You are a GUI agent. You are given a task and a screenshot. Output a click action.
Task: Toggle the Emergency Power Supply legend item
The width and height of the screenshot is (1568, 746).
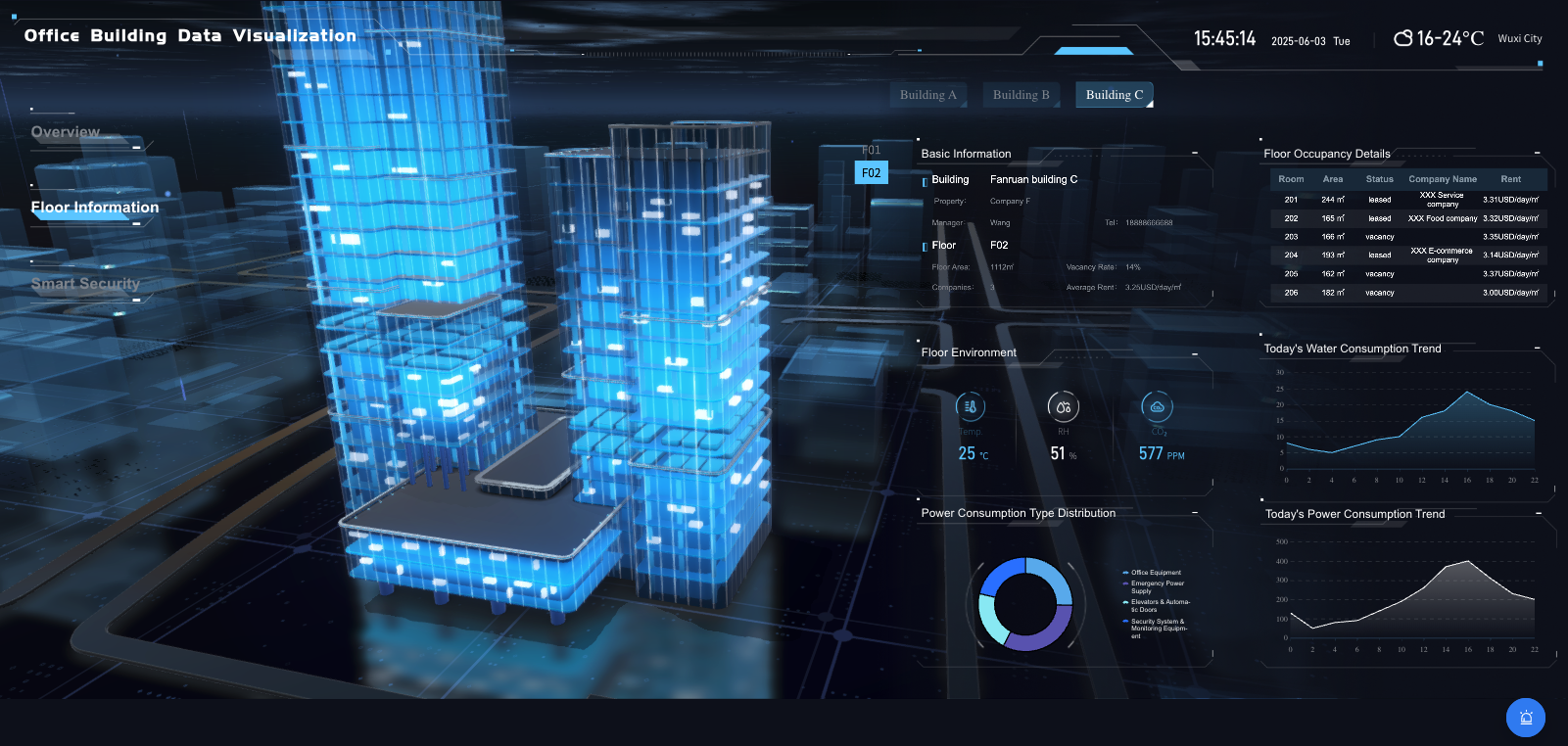1154,587
